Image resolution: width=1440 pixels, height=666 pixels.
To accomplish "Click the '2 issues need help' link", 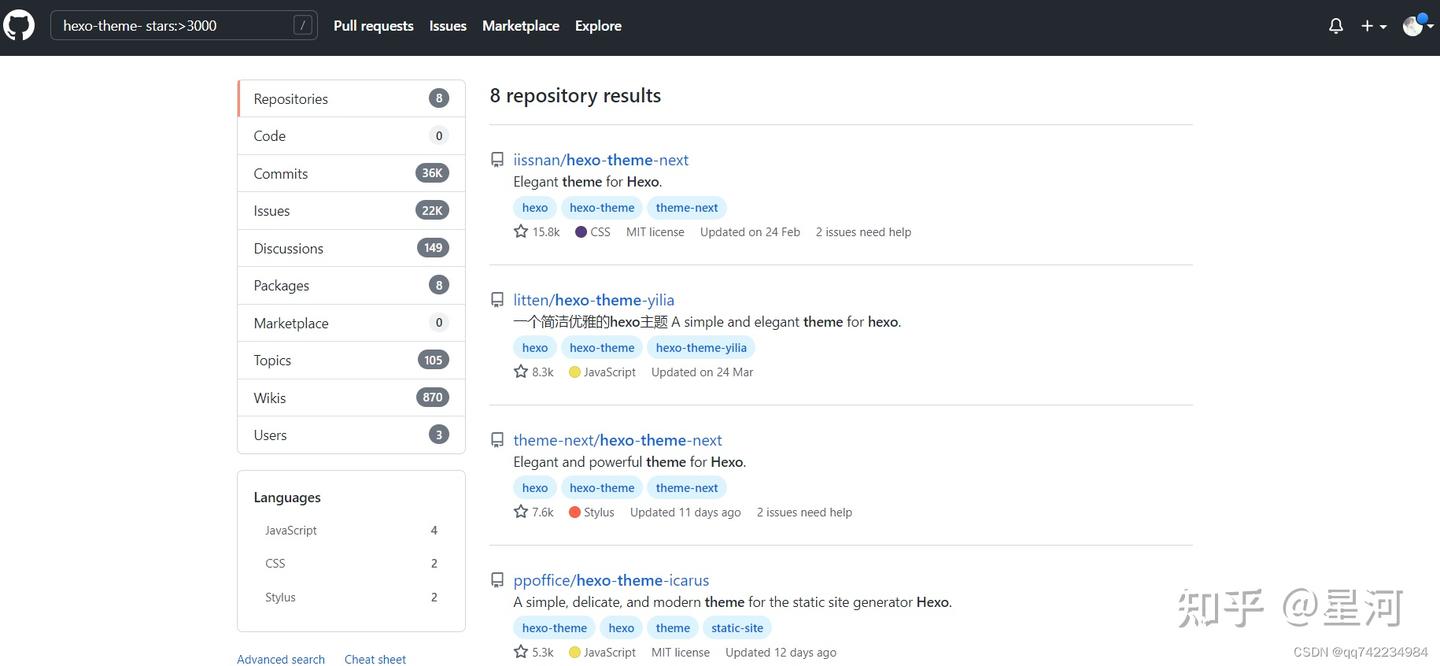I will tap(863, 231).
